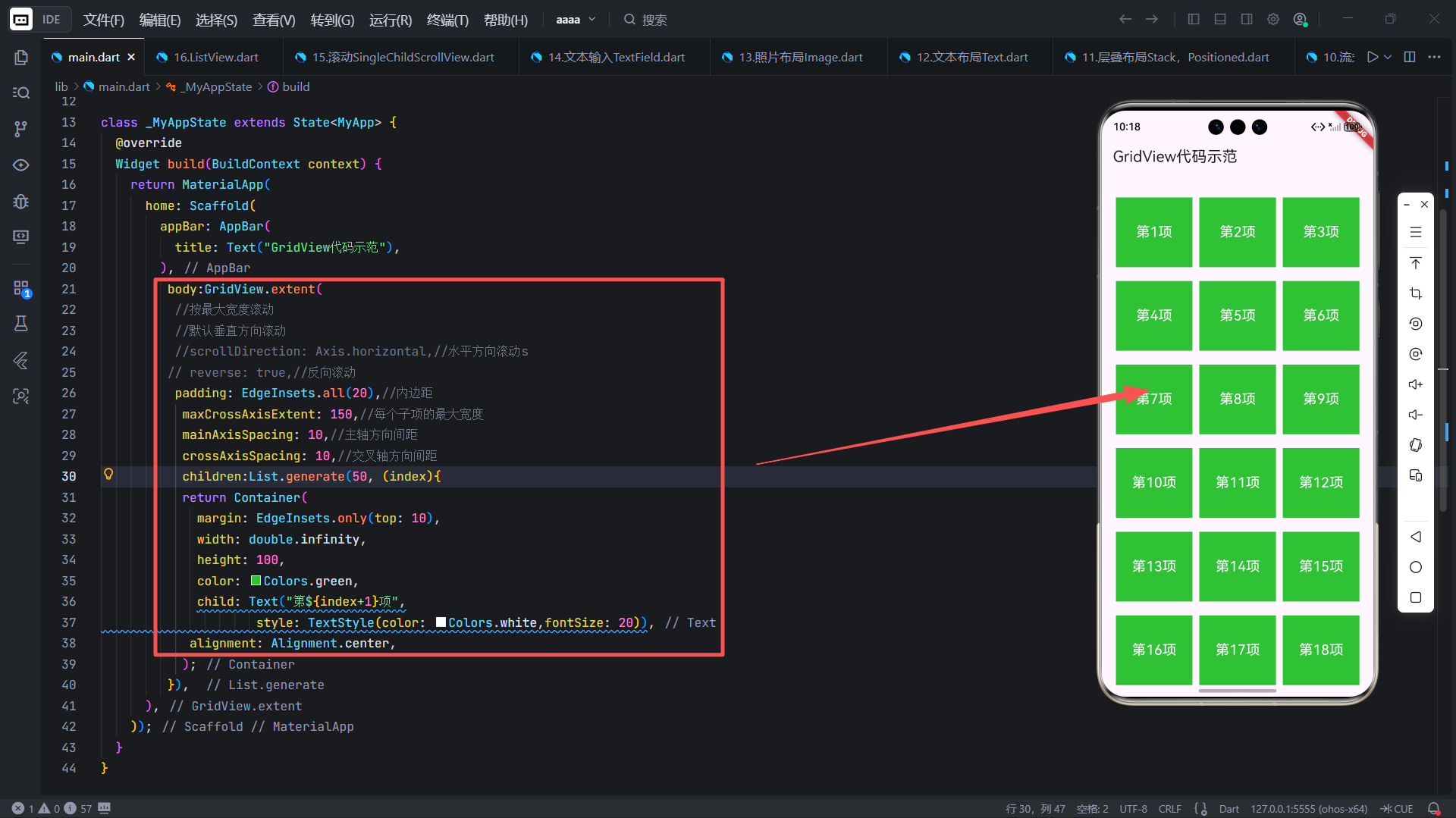1456x818 pixels.
Task: Open the 终端(T) menu
Action: [447, 20]
